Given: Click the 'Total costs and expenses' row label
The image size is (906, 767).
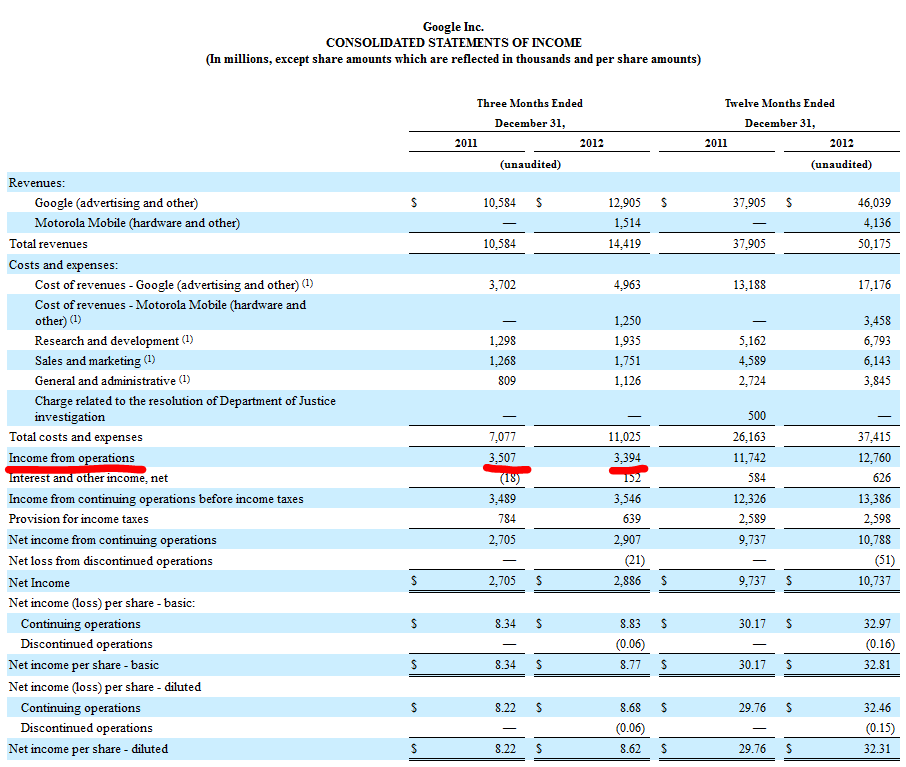Looking at the screenshot, I should [x=76, y=438].
